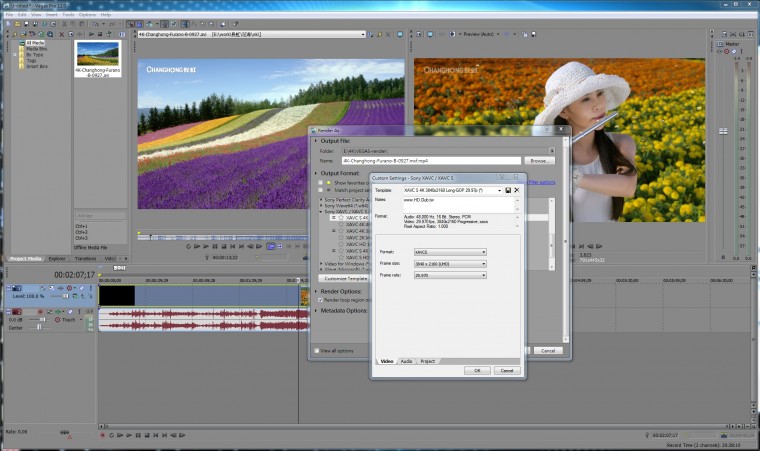Switch to the Audio tab

coord(406,360)
